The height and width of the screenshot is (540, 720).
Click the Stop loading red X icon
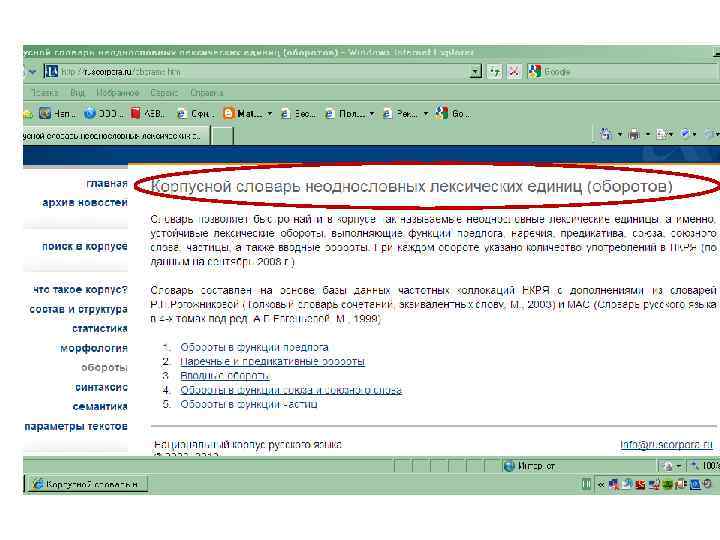point(514,71)
